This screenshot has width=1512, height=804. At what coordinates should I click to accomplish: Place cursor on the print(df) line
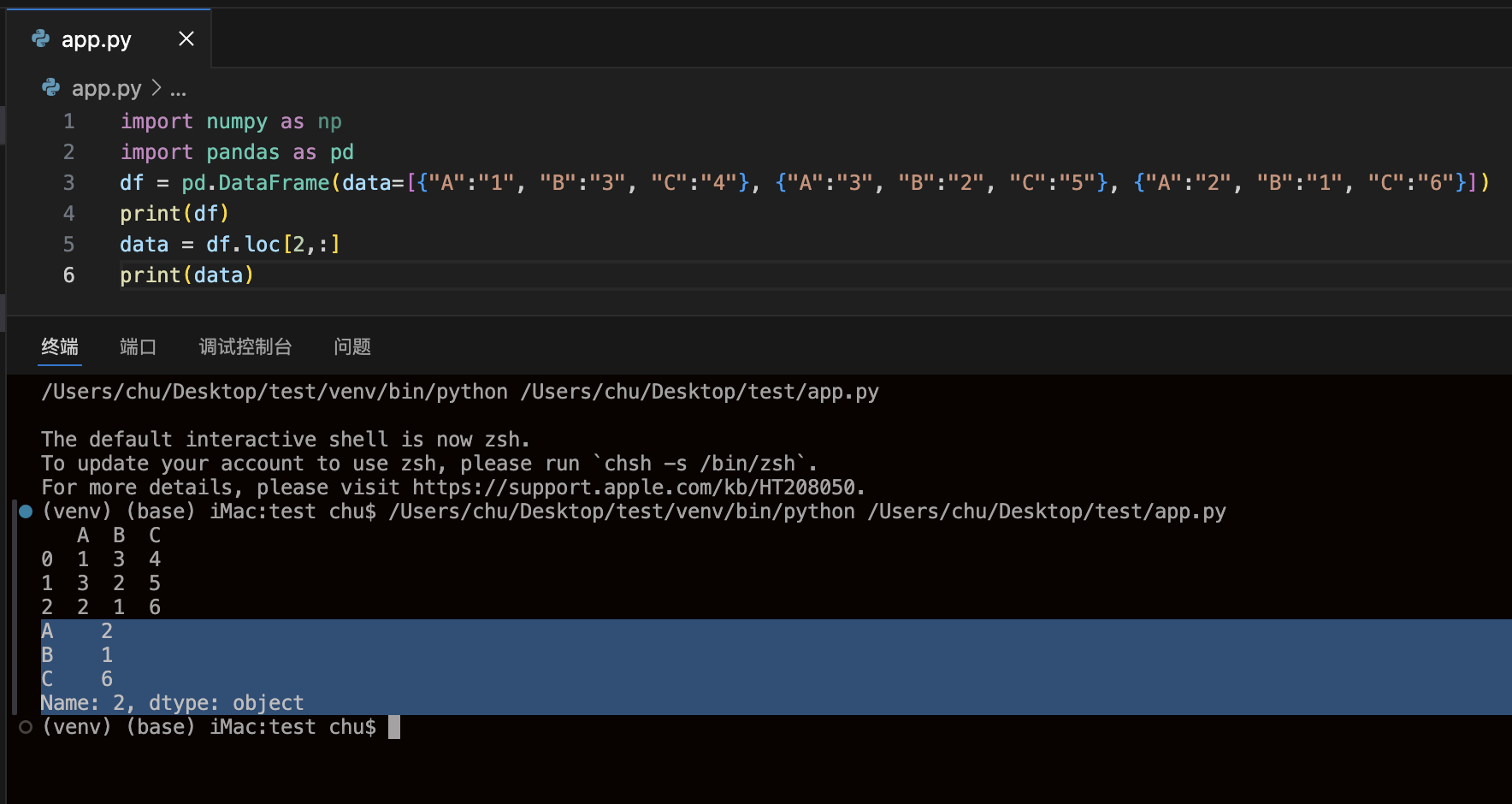174,214
